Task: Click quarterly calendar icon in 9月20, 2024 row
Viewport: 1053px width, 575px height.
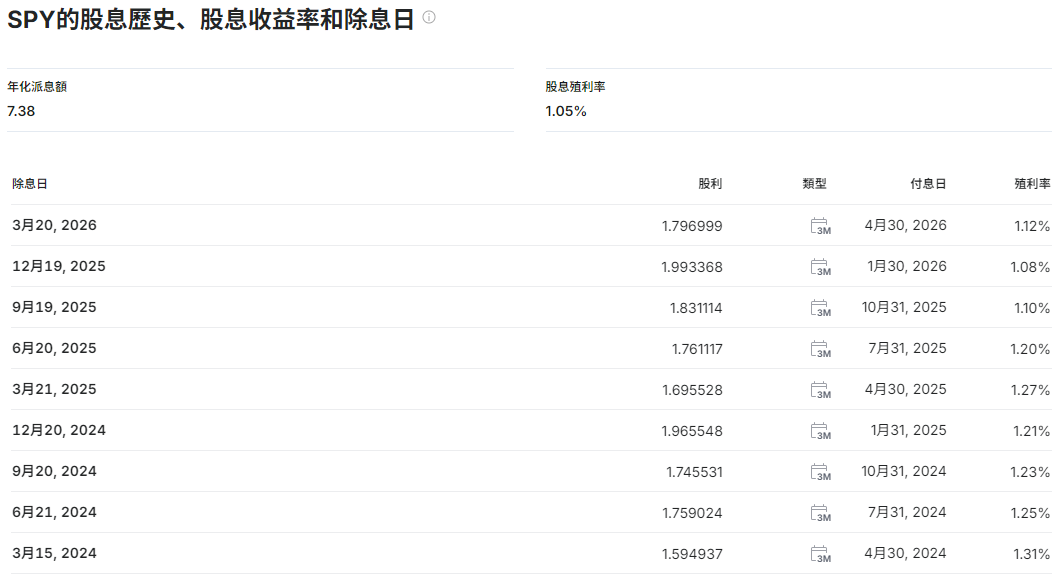Action: click(x=820, y=472)
